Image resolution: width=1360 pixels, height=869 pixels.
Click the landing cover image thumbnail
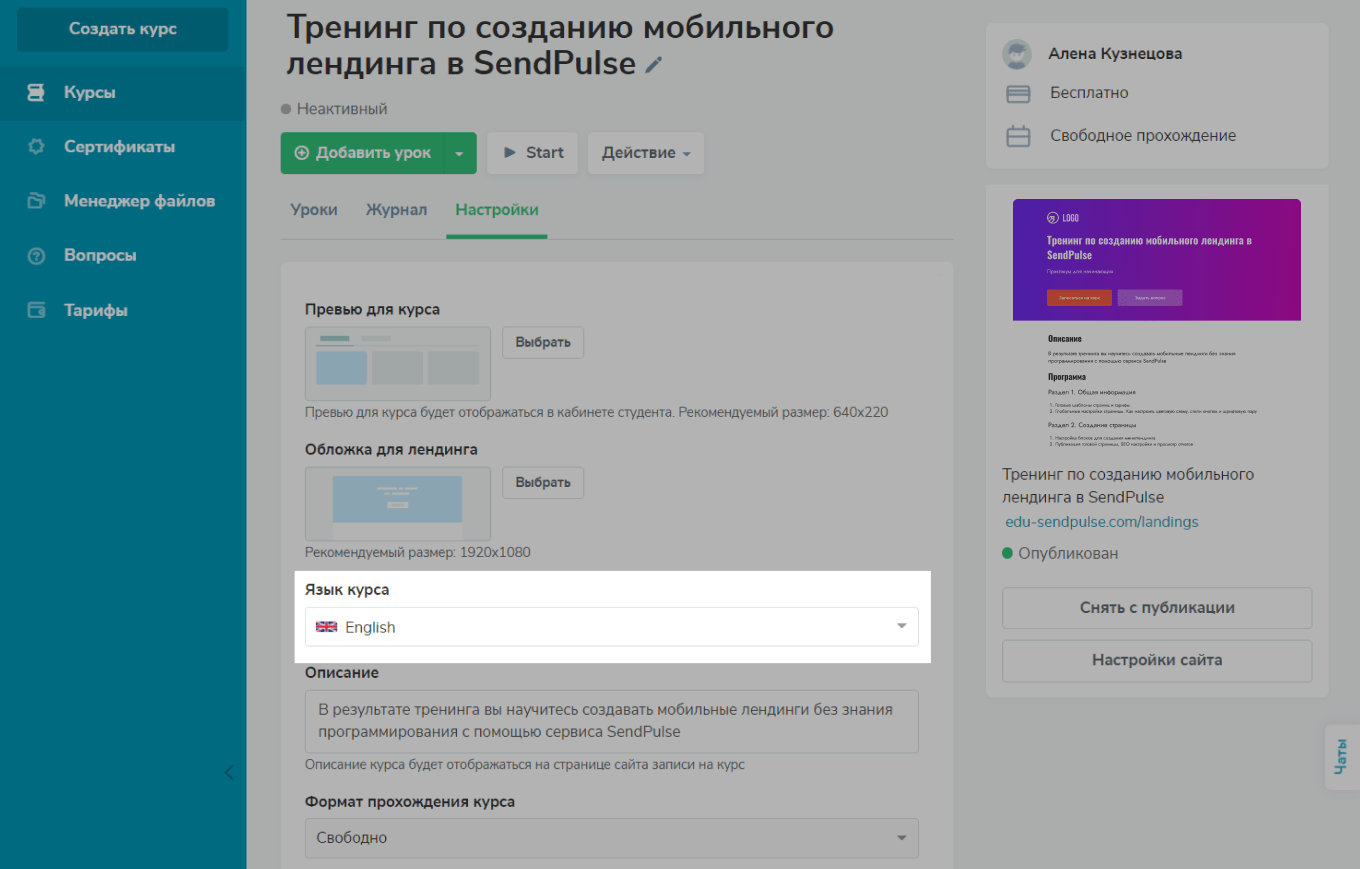click(x=398, y=504)
